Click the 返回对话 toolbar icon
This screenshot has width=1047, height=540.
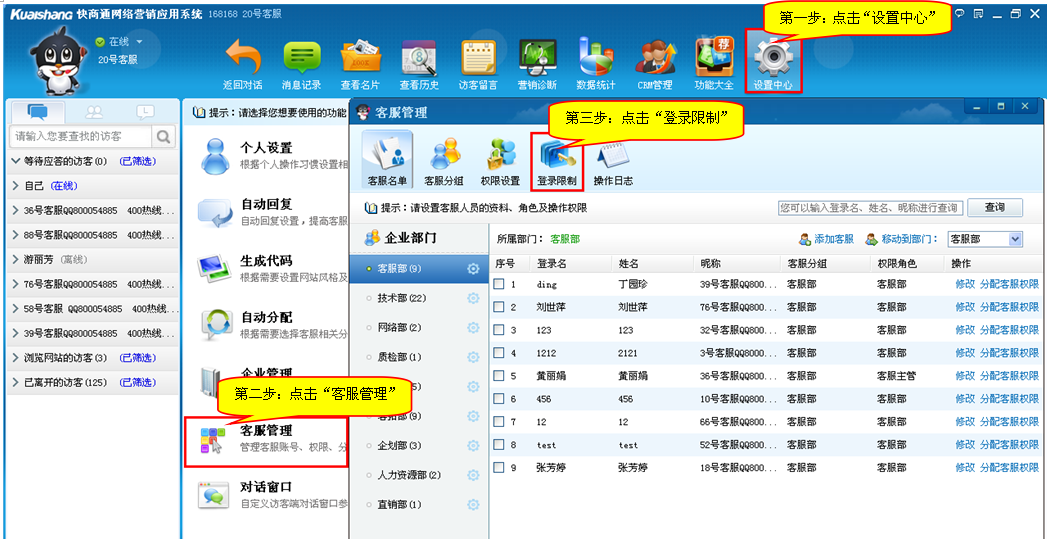pos(242,59)
